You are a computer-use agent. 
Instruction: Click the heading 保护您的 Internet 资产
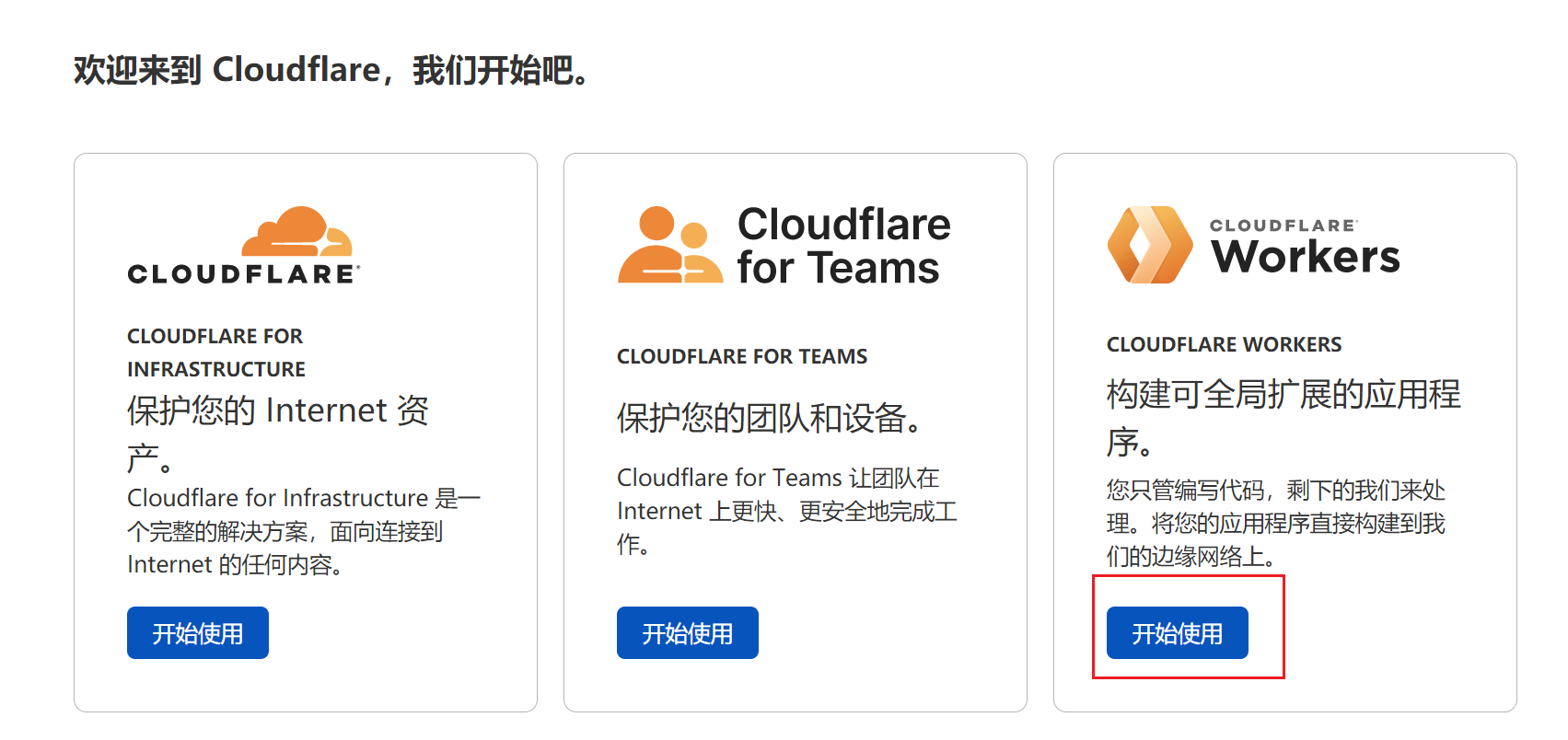tap(278, 434)
